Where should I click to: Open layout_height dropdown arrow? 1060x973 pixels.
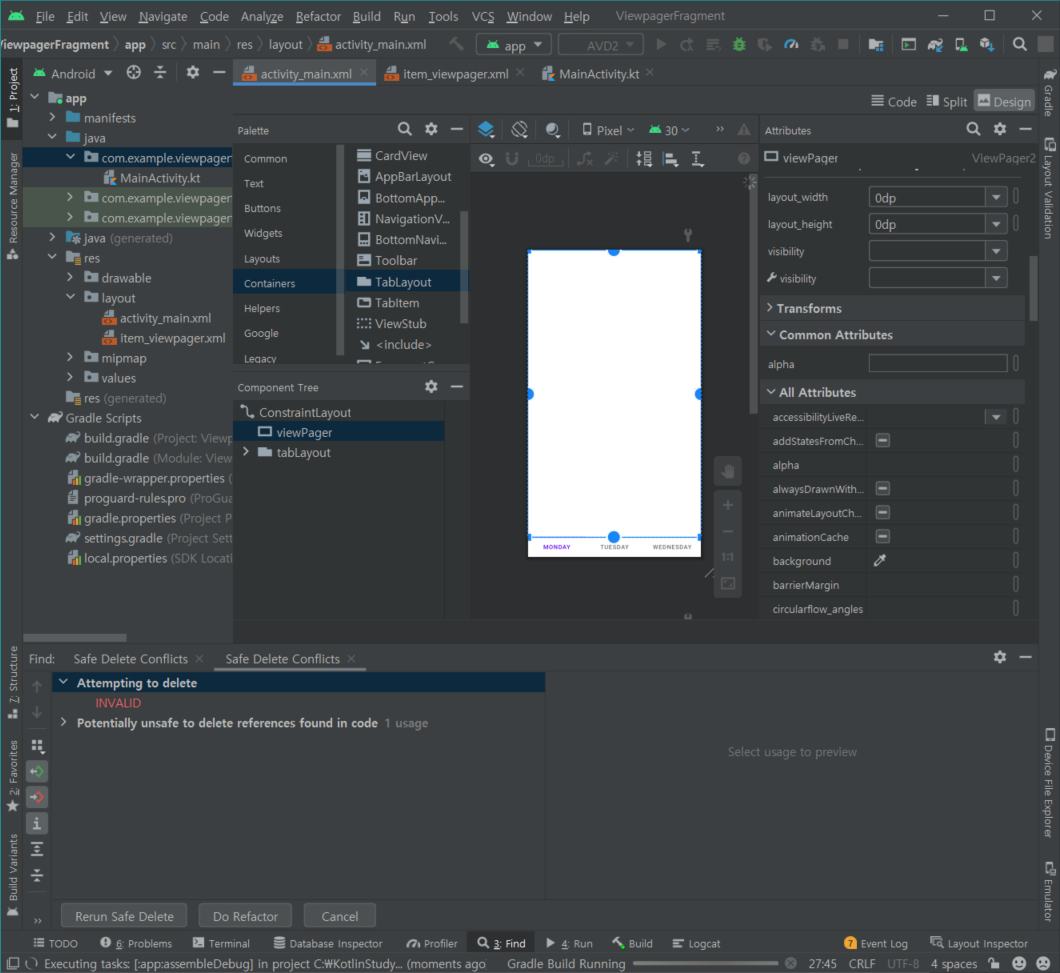(x=996, y=224)
